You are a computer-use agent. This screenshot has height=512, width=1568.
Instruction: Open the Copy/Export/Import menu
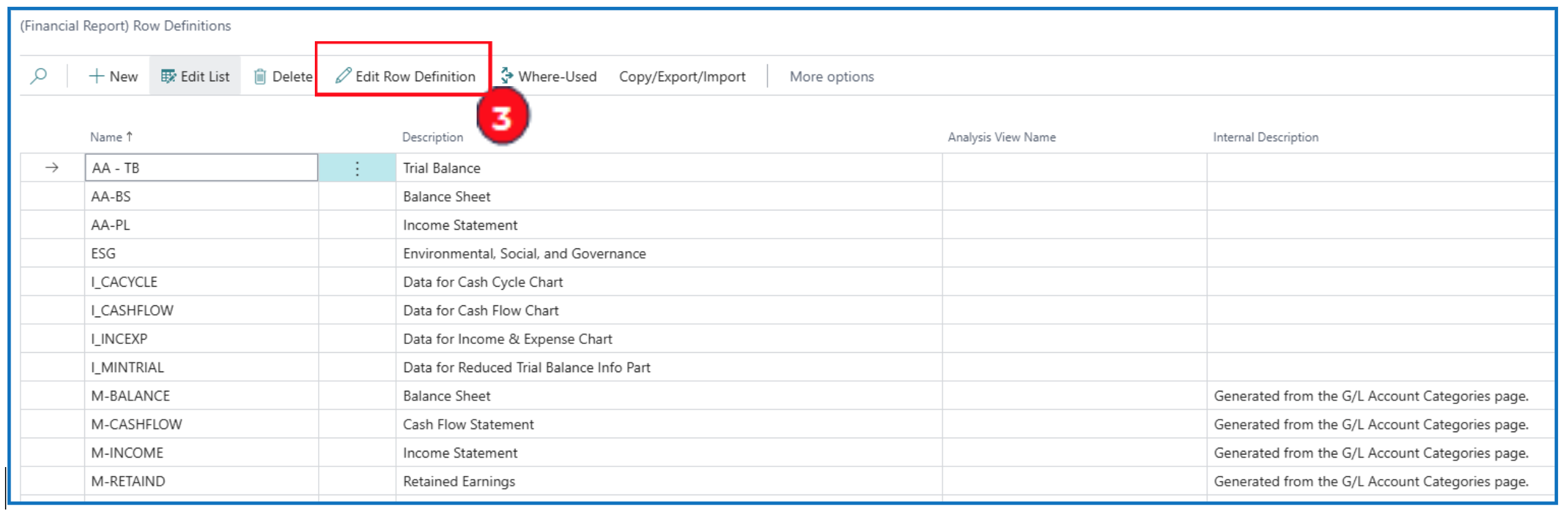(x=682, y=76)
